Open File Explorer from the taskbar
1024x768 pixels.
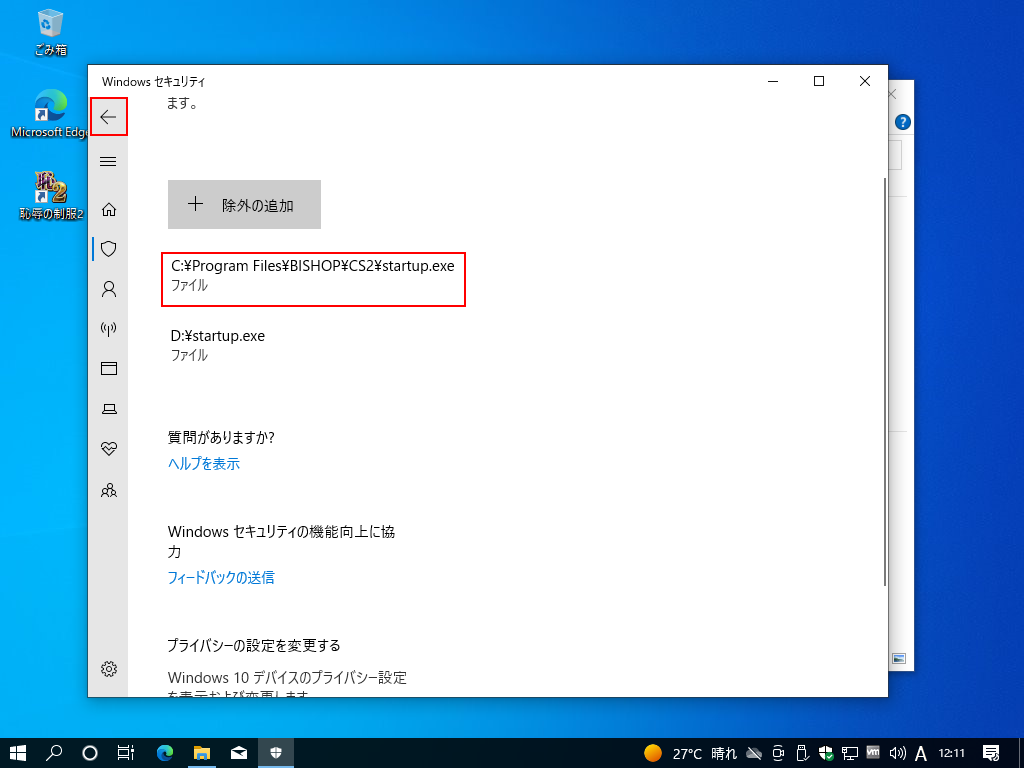[x=202, y=753]
